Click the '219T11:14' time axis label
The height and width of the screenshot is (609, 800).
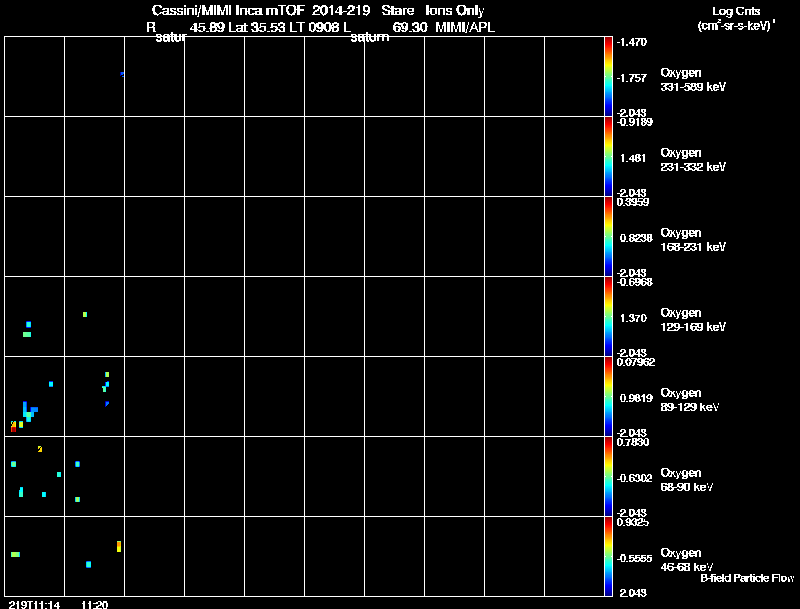34,605
